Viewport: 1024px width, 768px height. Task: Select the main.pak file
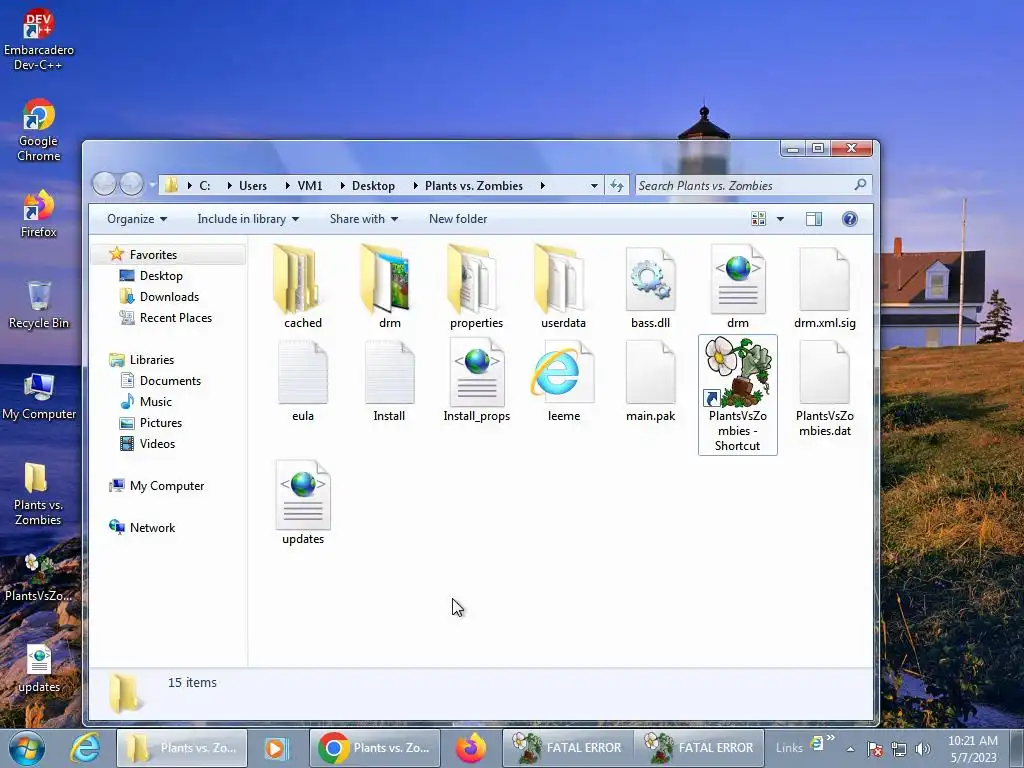[650, 380]
